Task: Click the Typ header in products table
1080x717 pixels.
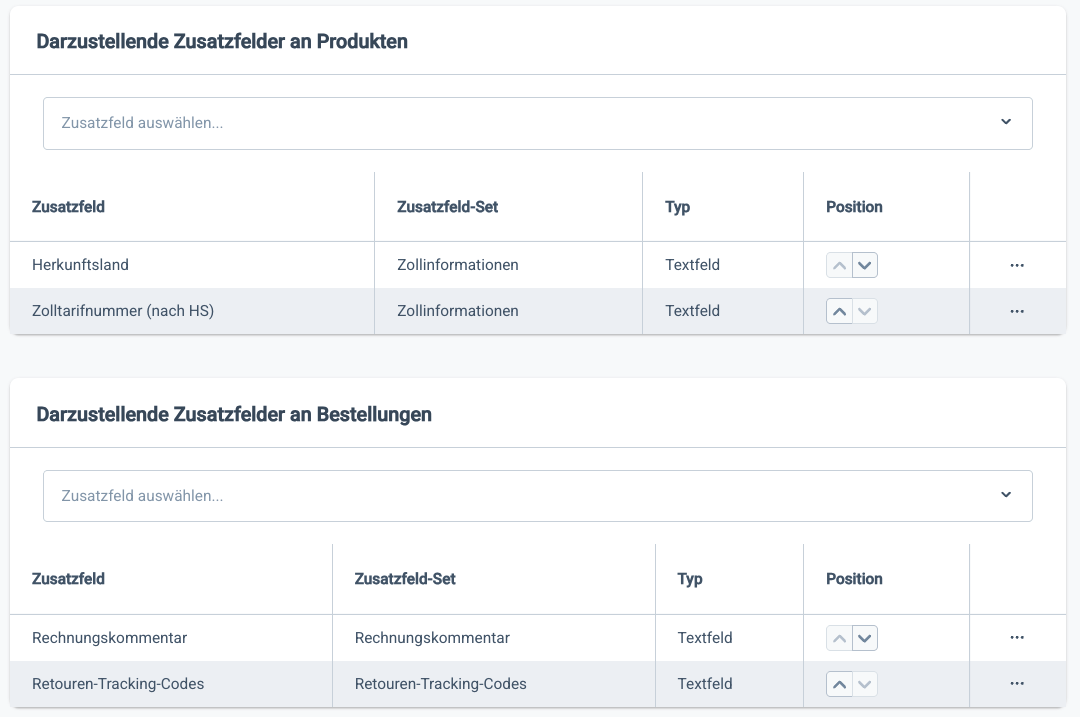Action: click(x=678, y=207)
